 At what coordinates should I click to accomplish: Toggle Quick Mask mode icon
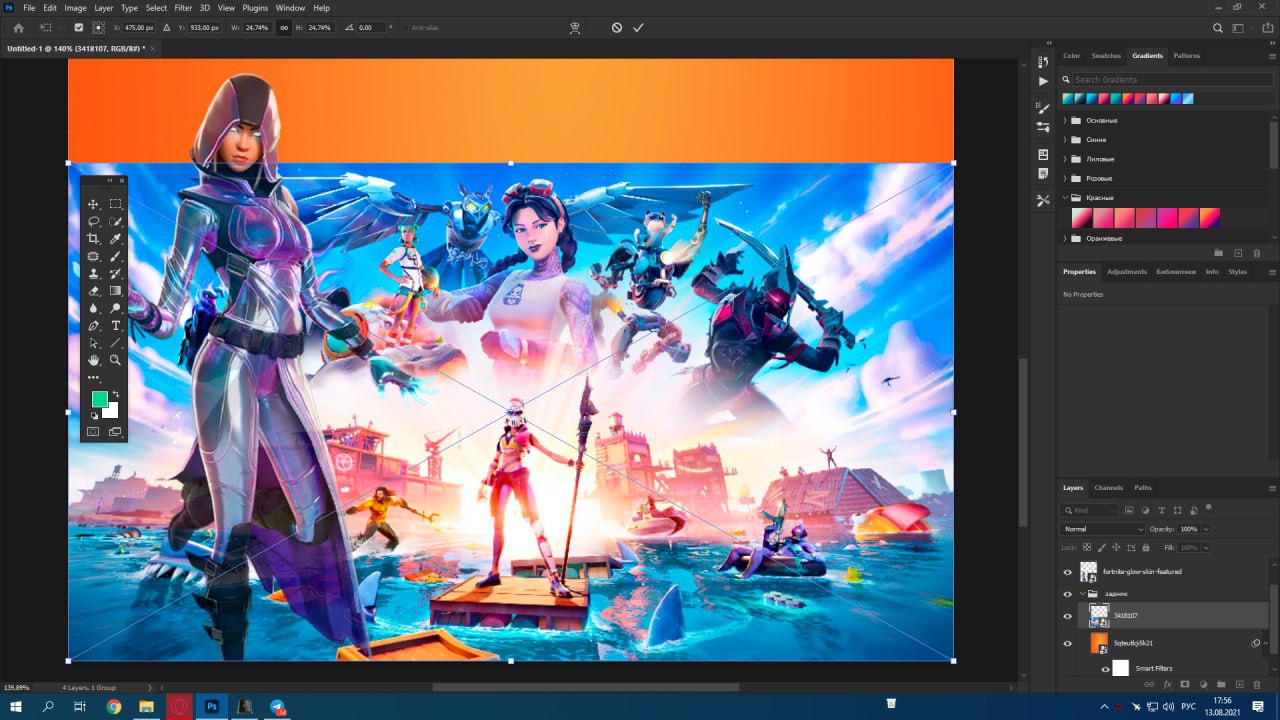point(94,432)
